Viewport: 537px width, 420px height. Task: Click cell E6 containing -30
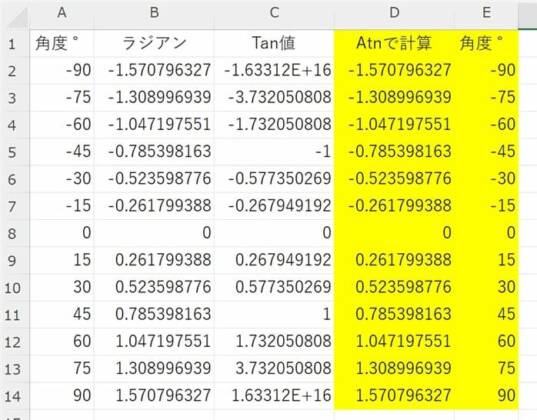486,179
